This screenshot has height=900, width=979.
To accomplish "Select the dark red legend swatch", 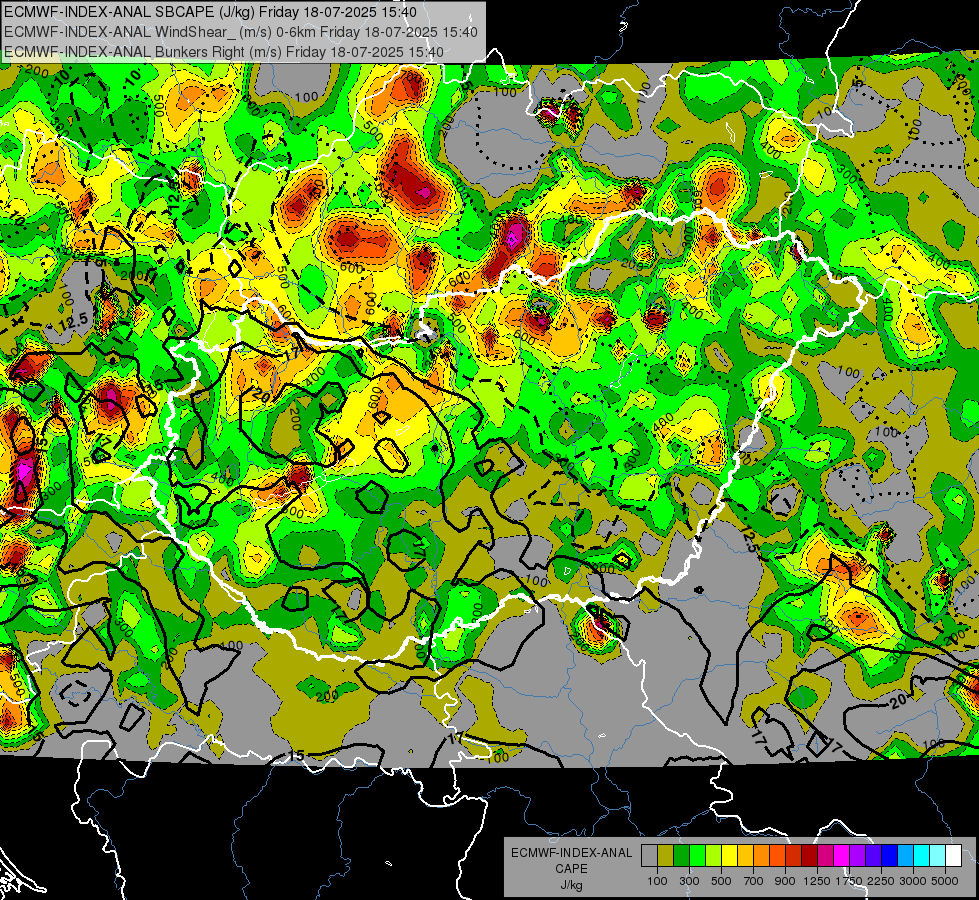I will (x=809, y=855).
